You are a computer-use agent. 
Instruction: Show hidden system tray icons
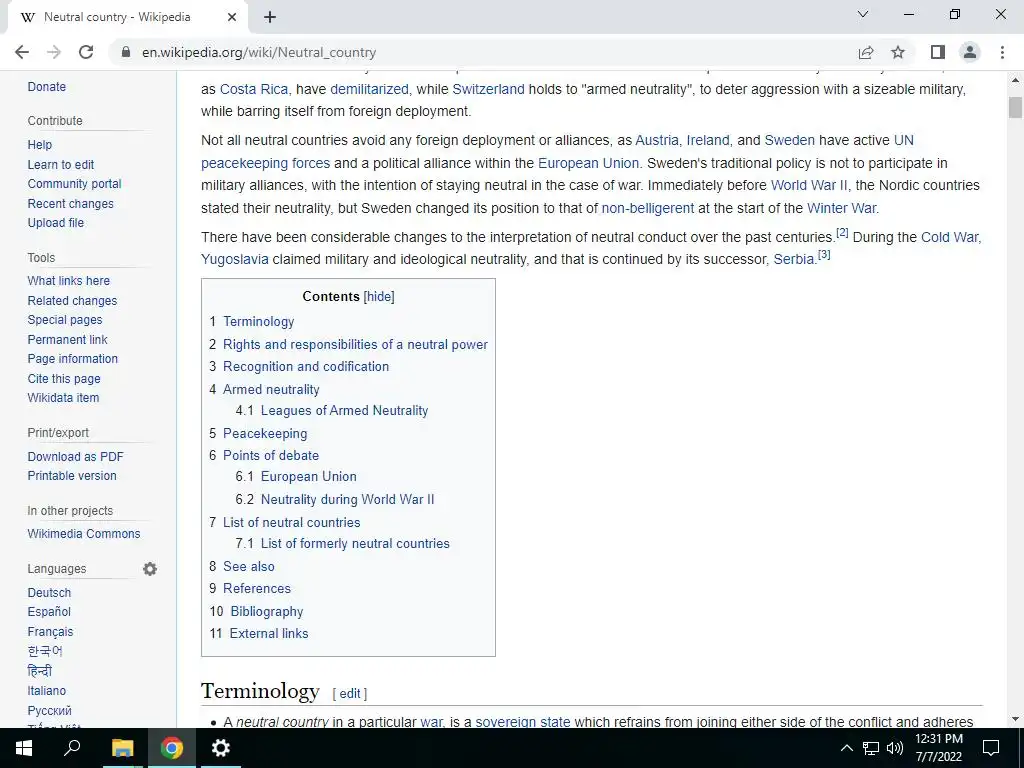pyautogui.click(x=846, y=748)
